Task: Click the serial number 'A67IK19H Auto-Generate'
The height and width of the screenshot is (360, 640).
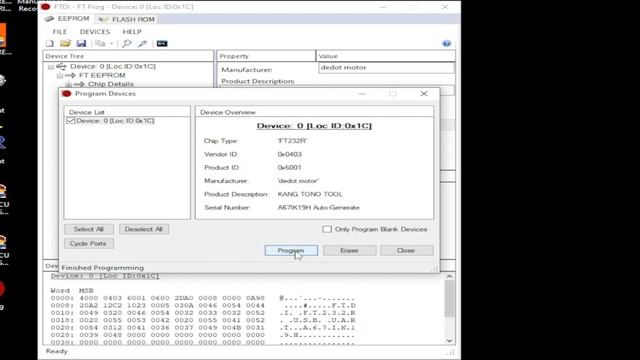Action: click(318, 207)
